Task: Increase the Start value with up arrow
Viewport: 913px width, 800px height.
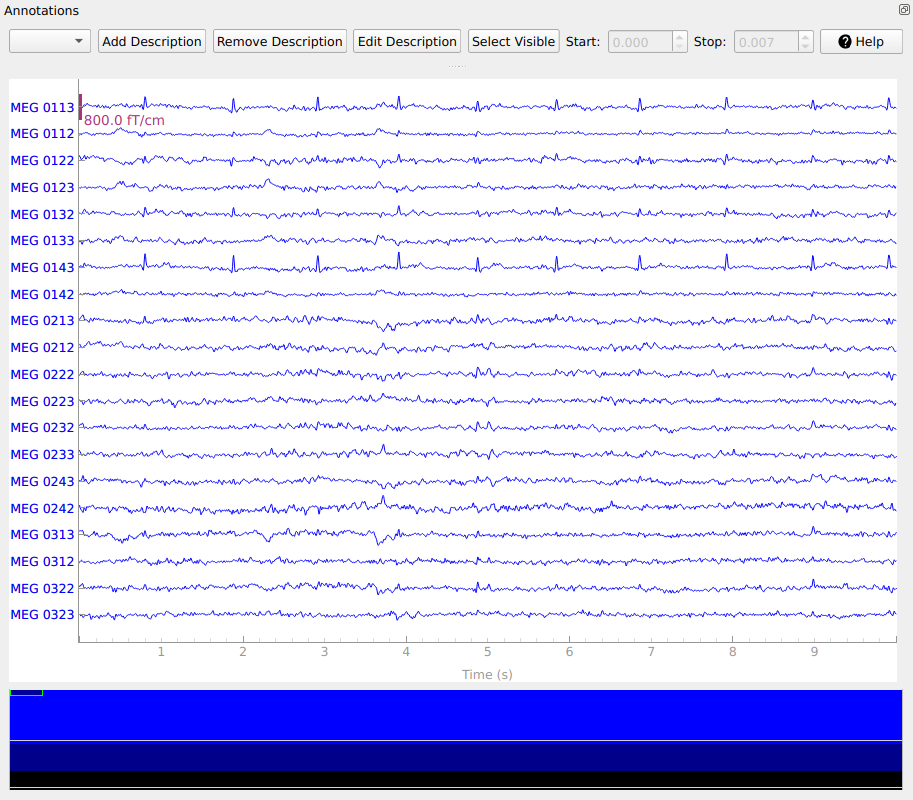Action: tap(680, 37)
